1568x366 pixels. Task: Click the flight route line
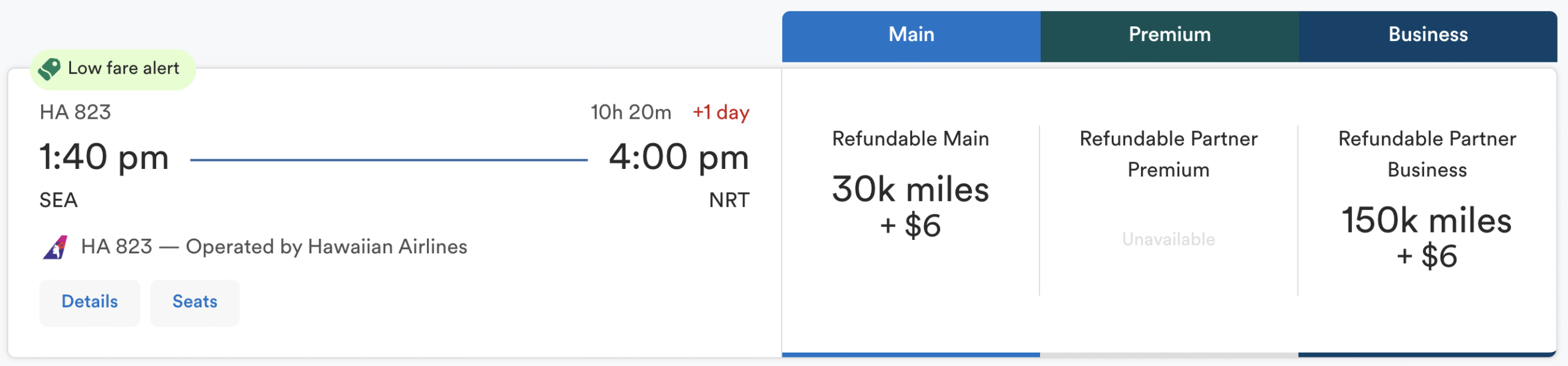[388, 160]
